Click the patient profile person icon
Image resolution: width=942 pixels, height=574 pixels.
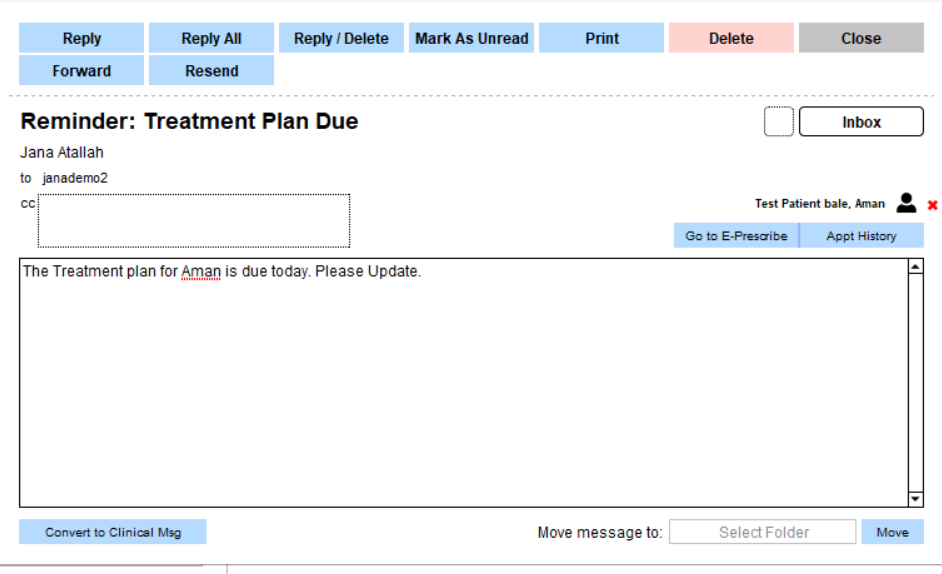tap(906, 203)
